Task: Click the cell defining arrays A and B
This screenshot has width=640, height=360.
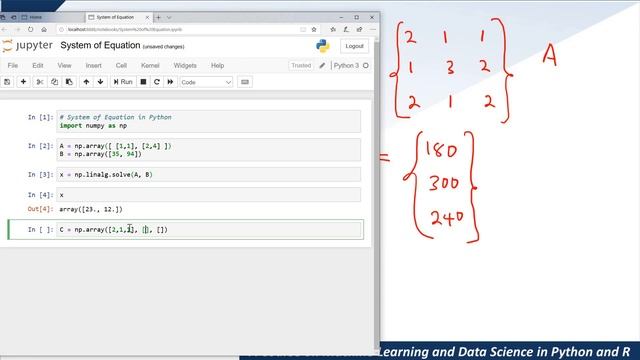Action: [x=209, y=150]
